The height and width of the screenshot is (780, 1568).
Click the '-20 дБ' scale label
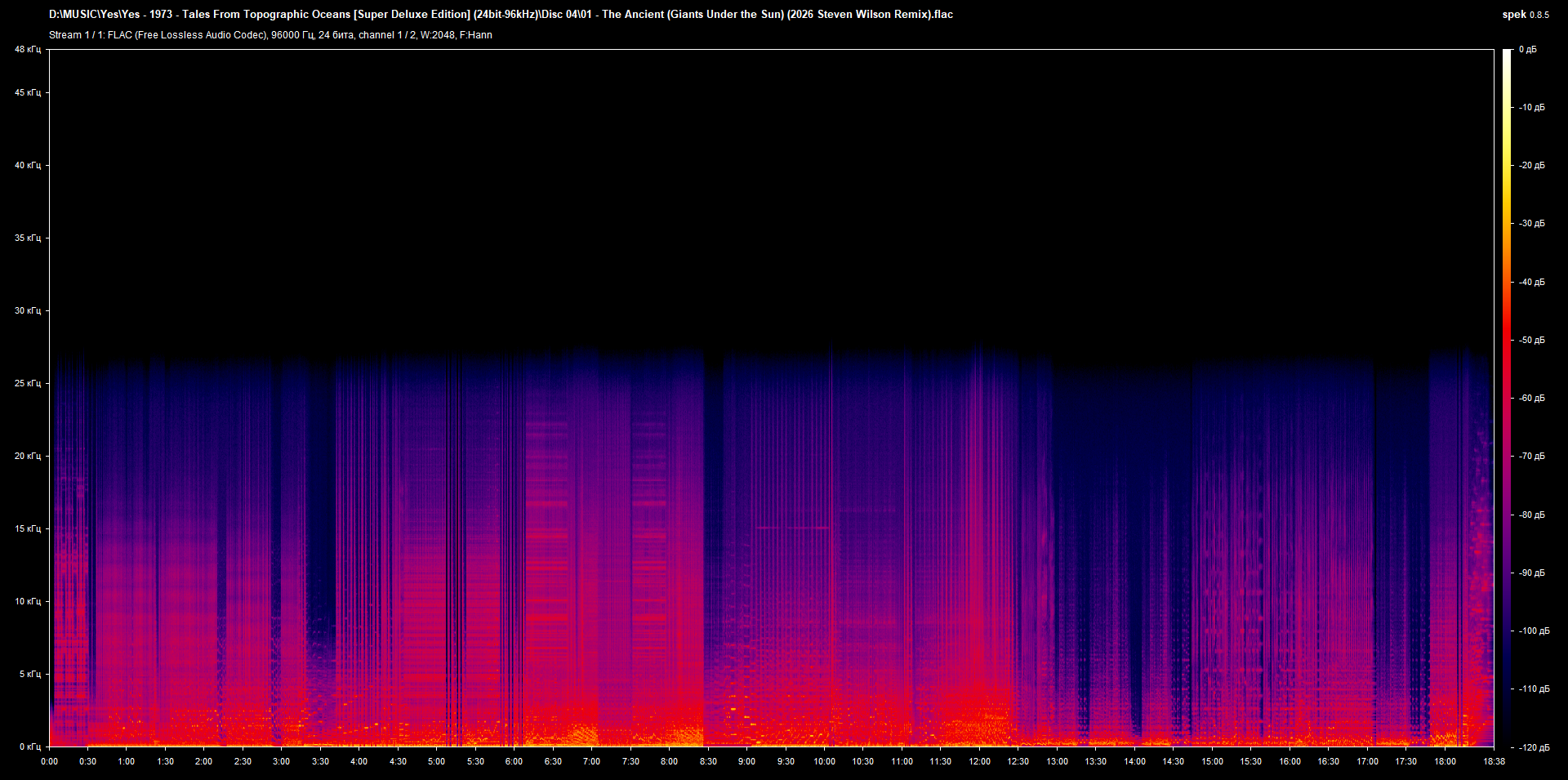pyautogui.click(x=1532, y=166)
